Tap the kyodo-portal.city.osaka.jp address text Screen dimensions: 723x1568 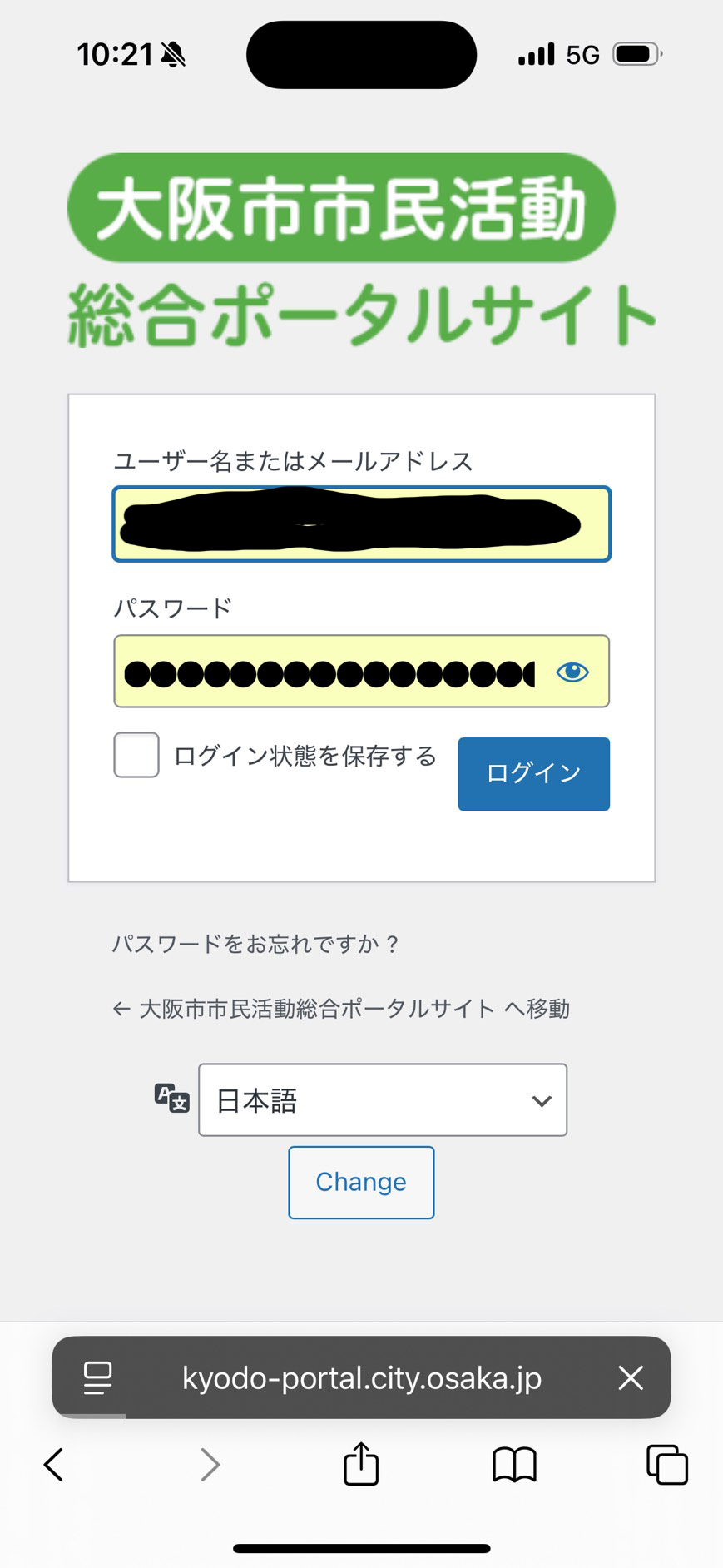click(362, 1378)
